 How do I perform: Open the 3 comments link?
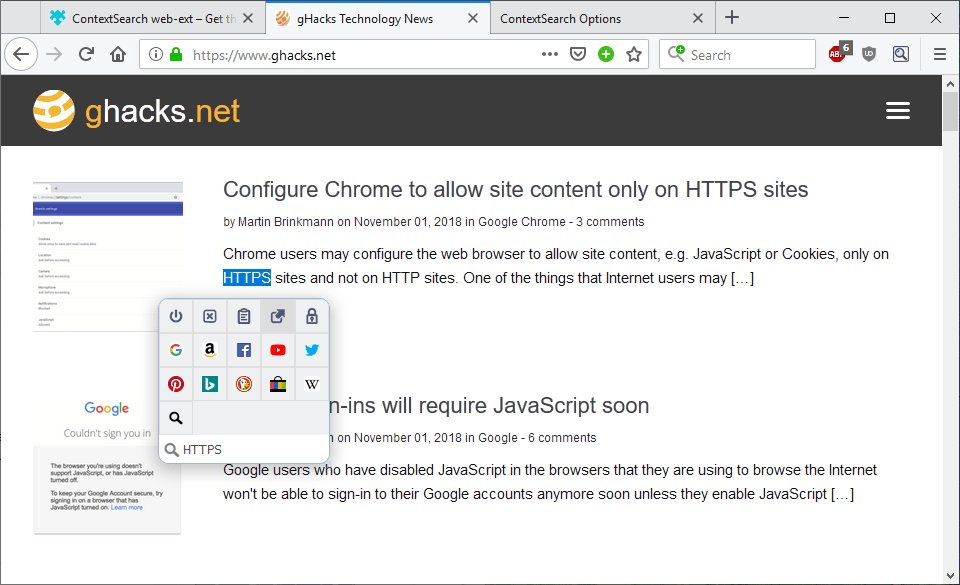(x=610, y=222)
